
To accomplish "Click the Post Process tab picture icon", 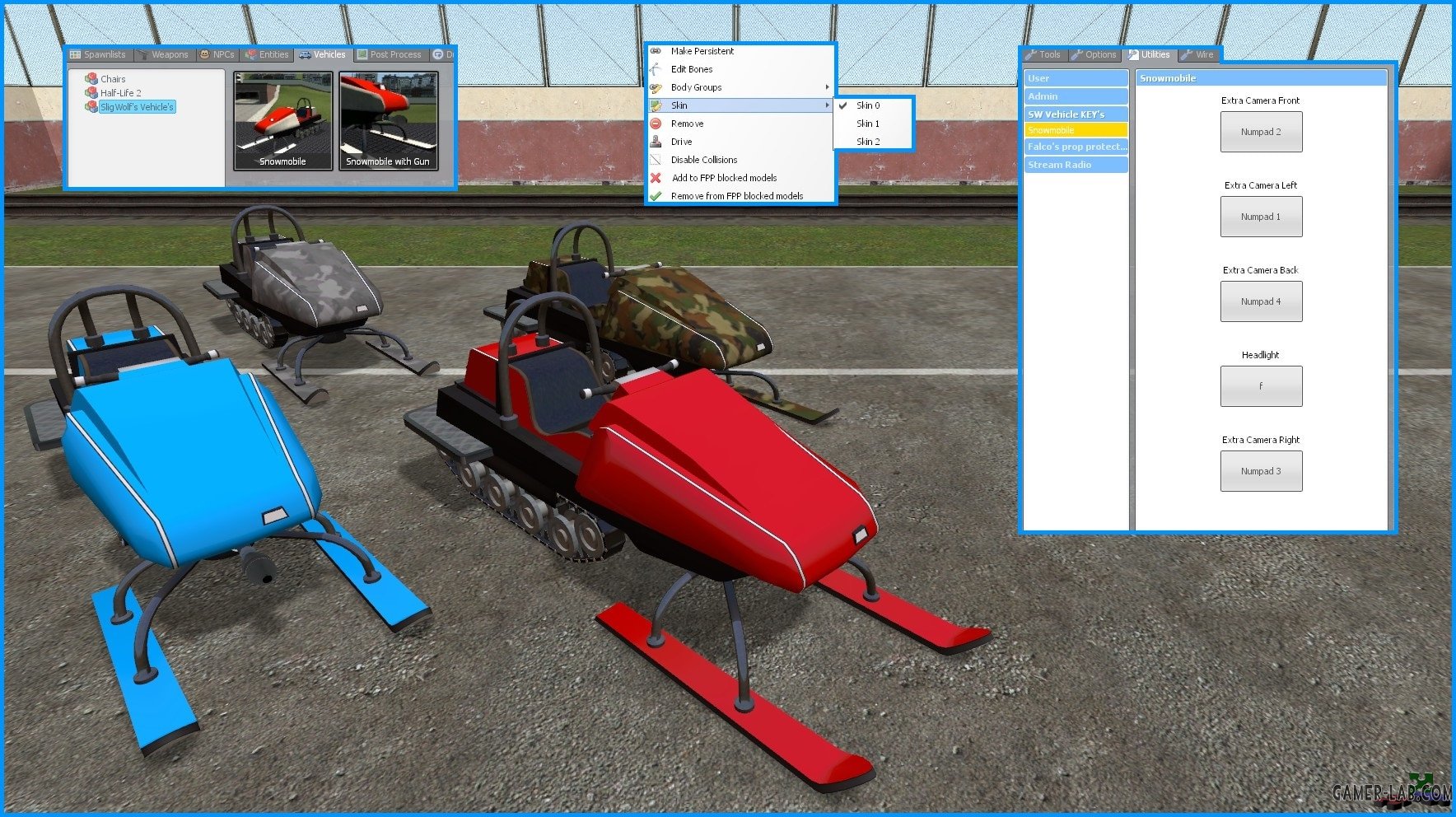I will [x=362, y=54].
